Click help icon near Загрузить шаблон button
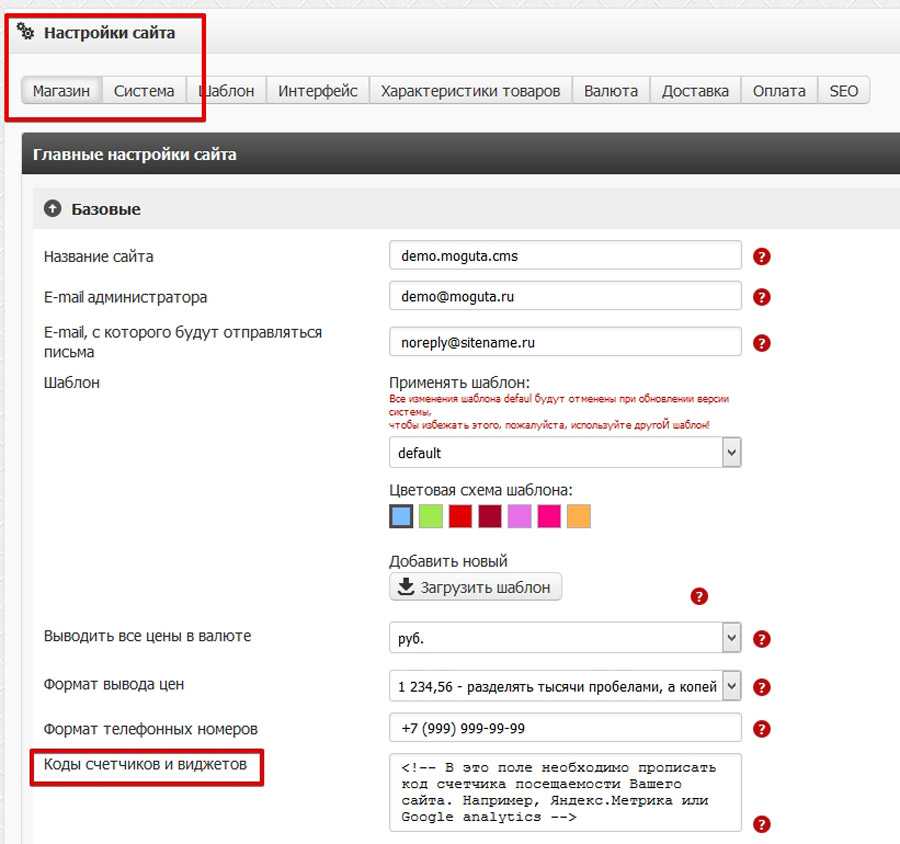 click(x=699, y=596)
